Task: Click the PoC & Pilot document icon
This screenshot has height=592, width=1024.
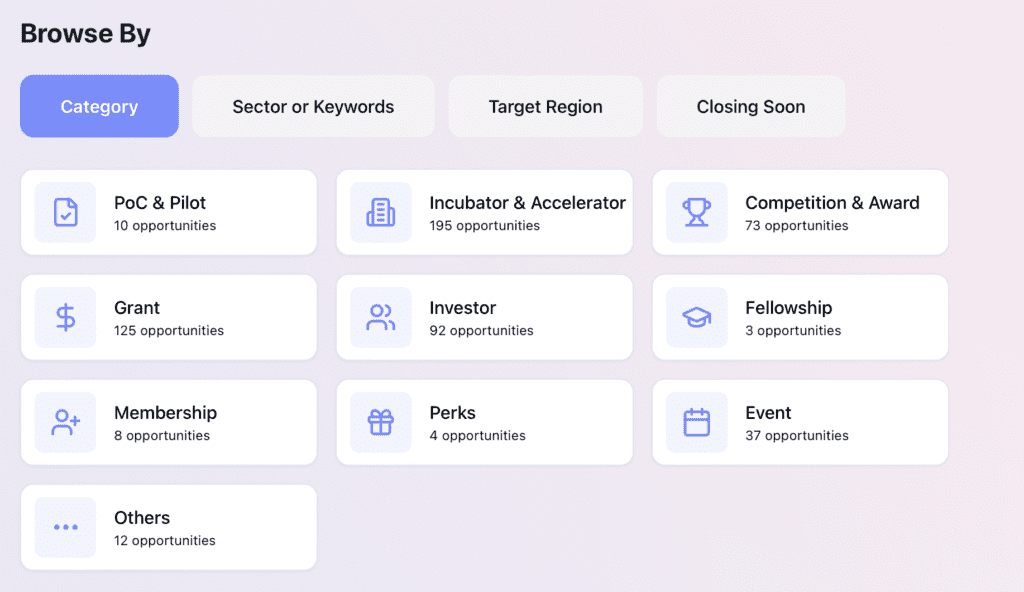Action: [64, 212]
